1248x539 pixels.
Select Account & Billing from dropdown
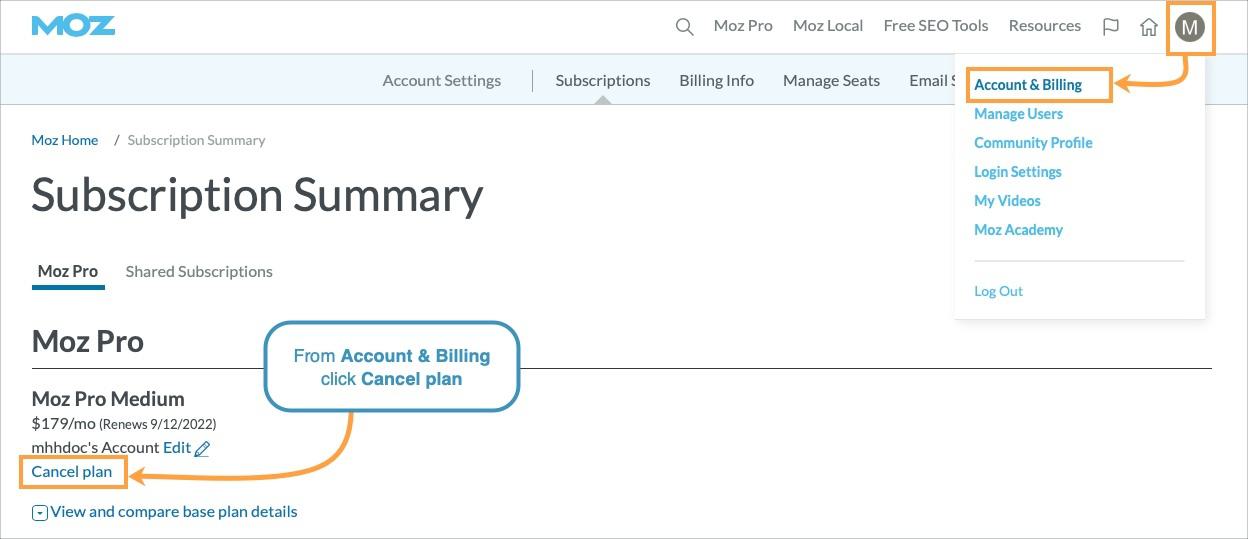1028,85
